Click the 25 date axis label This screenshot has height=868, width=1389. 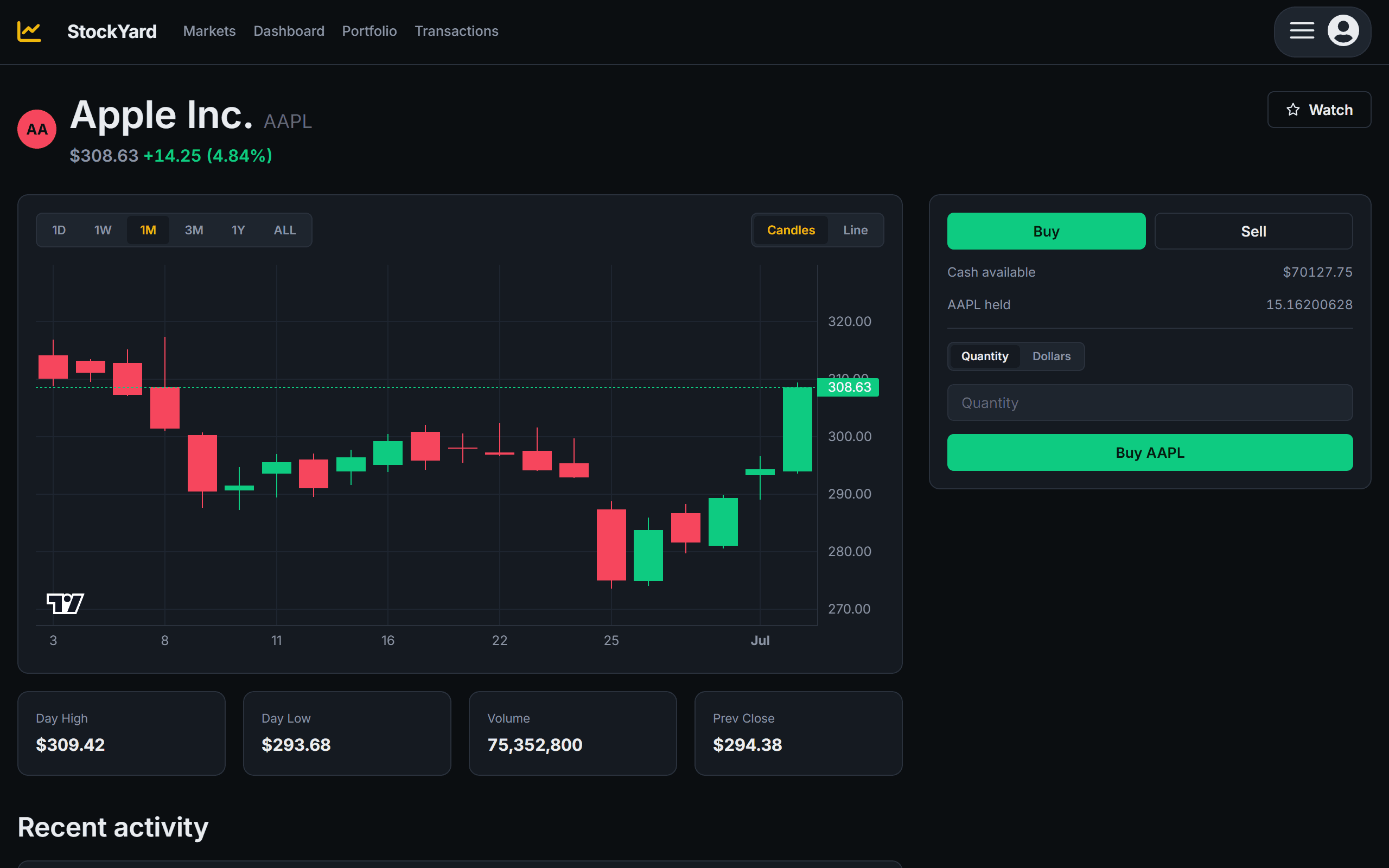coord(611,641)
